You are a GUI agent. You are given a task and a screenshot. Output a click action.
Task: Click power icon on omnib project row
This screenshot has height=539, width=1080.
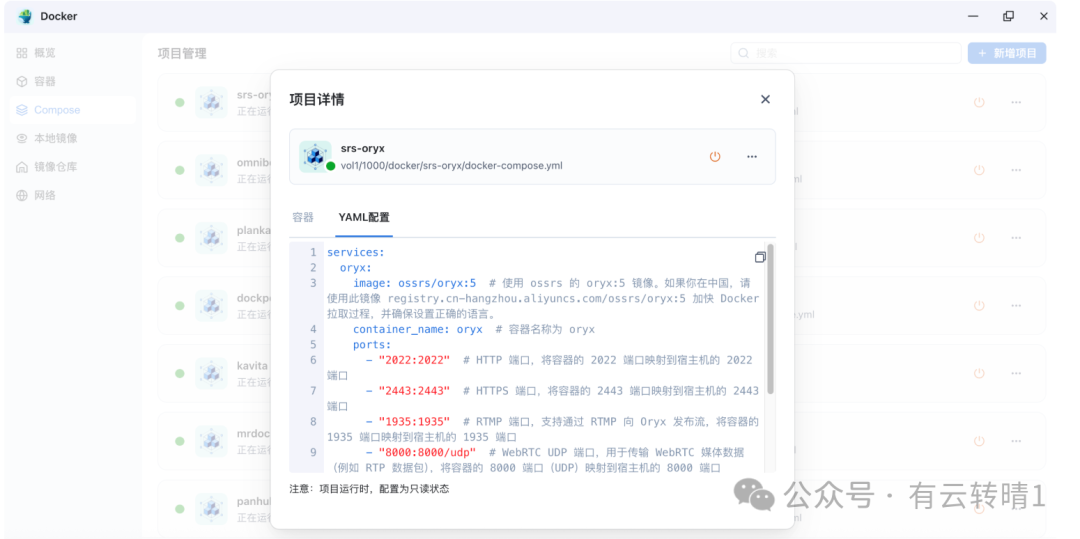coord(979,170)
